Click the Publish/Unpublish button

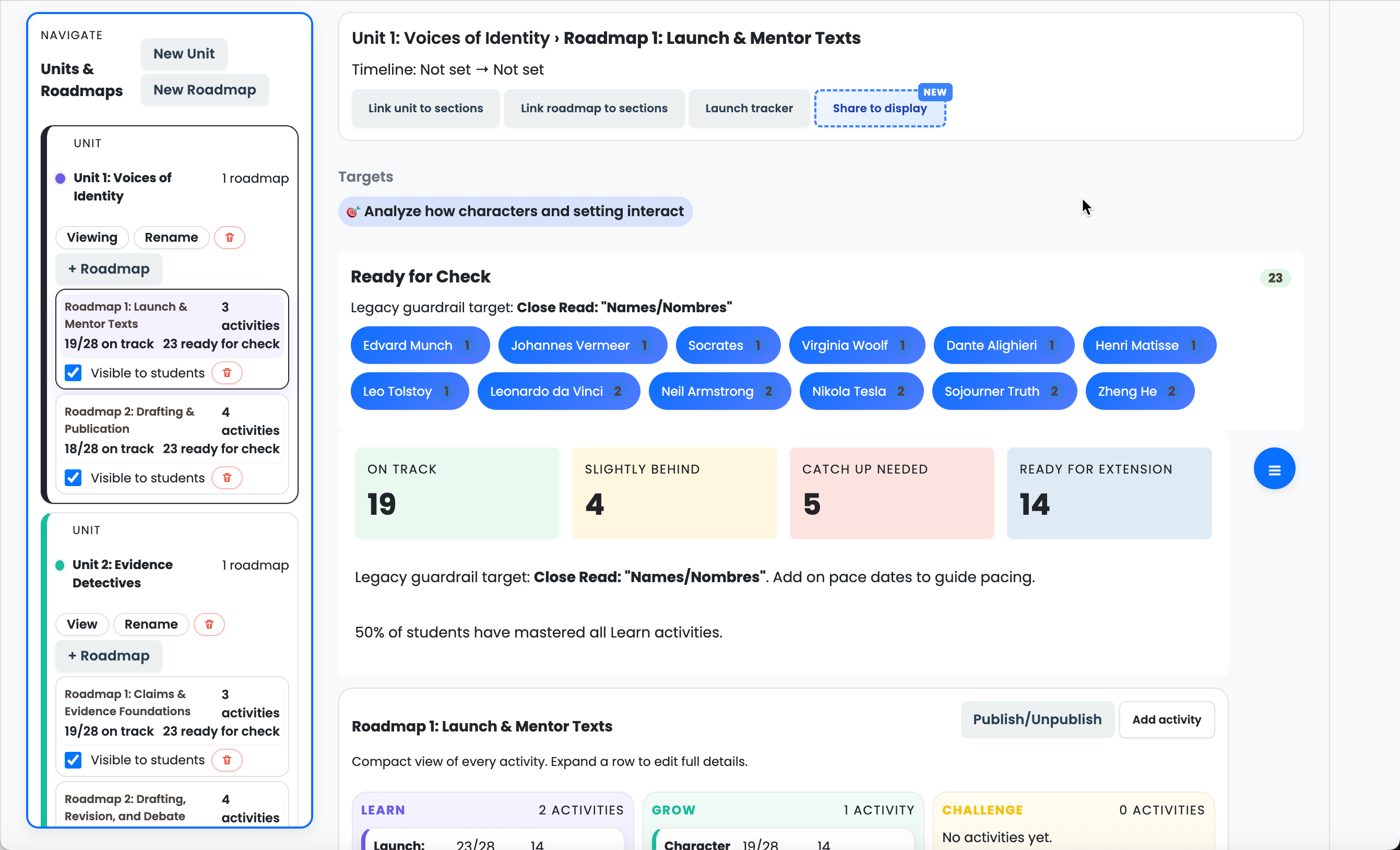[1036, 719]
